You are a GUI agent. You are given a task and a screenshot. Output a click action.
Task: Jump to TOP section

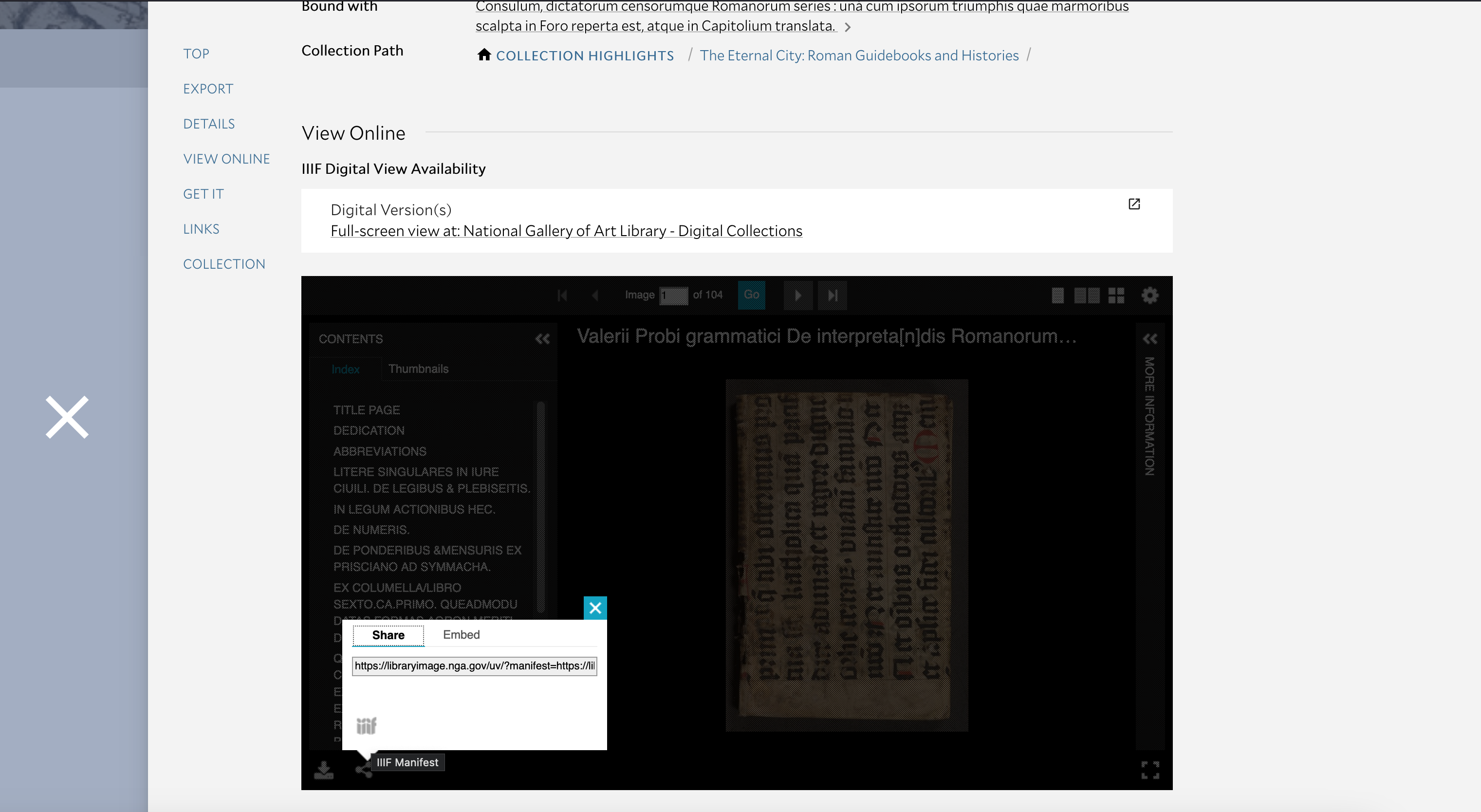[x=196, y=54]
